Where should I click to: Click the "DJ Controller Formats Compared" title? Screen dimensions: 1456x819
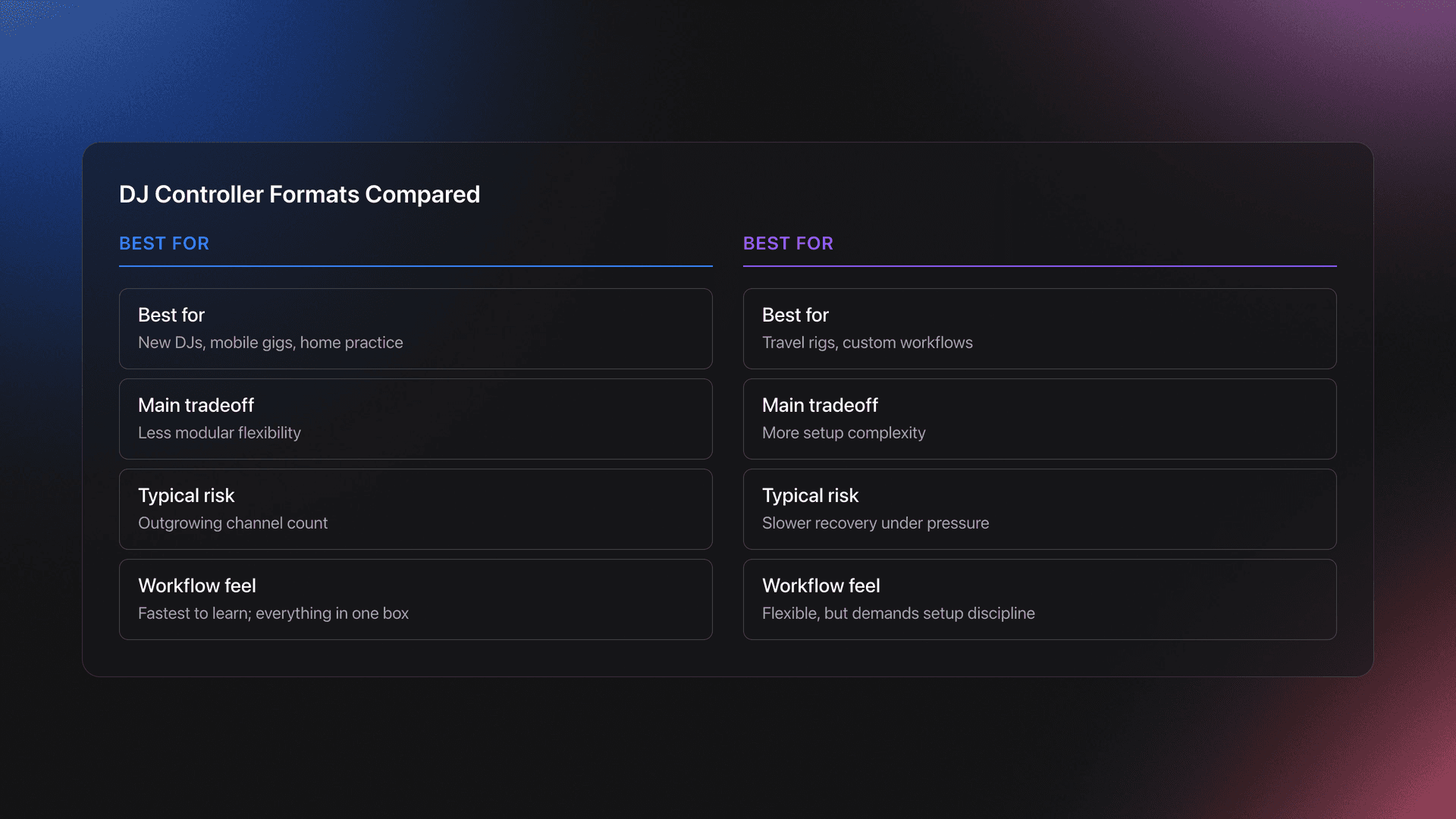pos(299,194)
